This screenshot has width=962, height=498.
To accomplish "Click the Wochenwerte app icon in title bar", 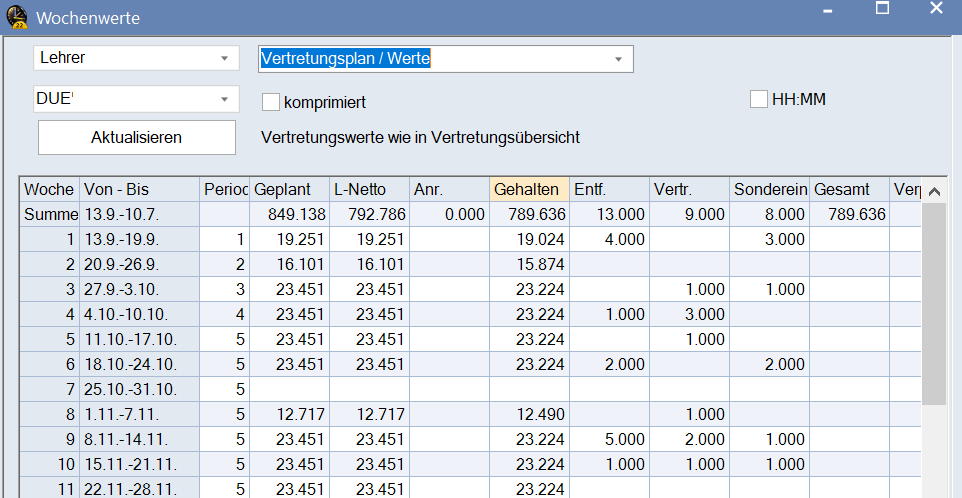I will (17, 17).
